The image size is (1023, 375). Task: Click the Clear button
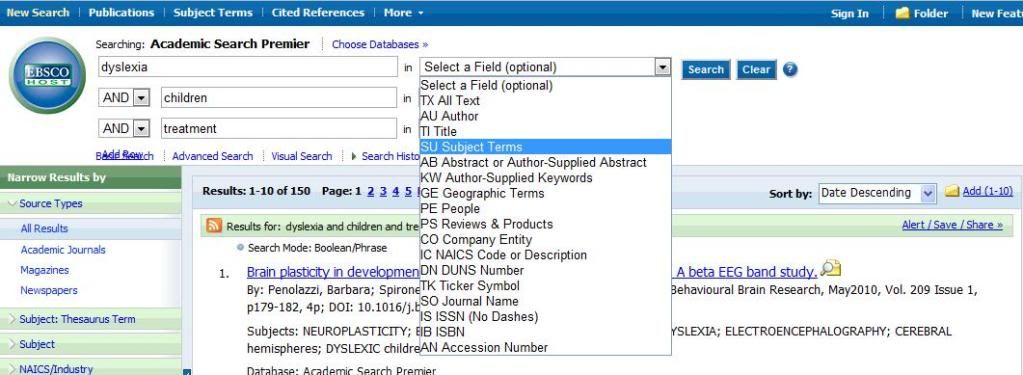click(x=756, y=70)
